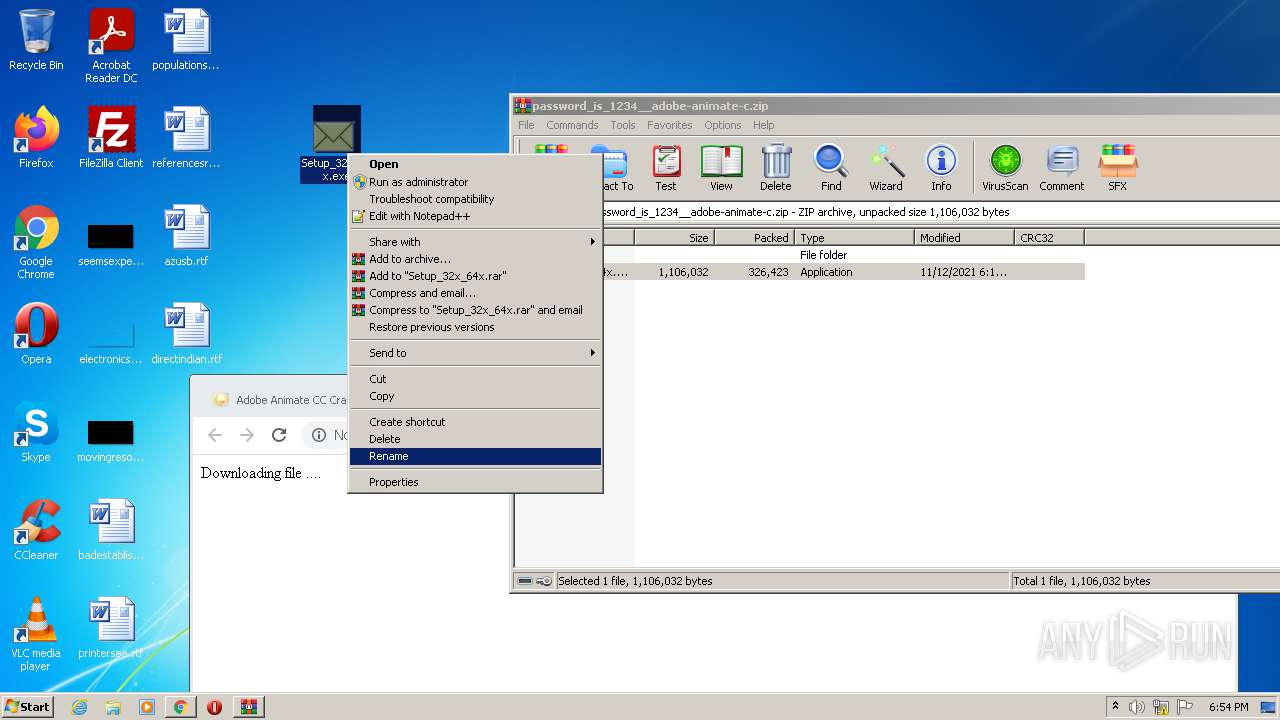Click Internet Explorer icon in taskbar
The height and width of the screenshot is (720, 1280).
tap(79, 707)
